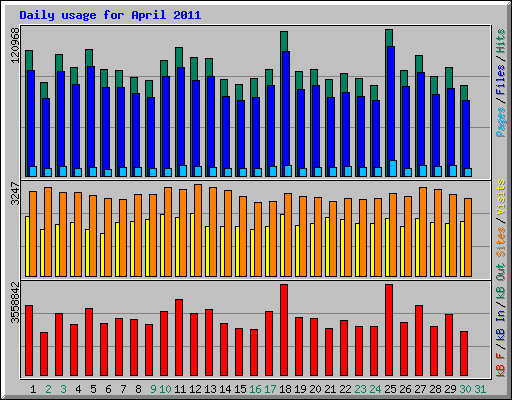Click the blue Files bar for day 5
Screen dimensions: 512x400
pyautogui.click(x=91, y=117)
